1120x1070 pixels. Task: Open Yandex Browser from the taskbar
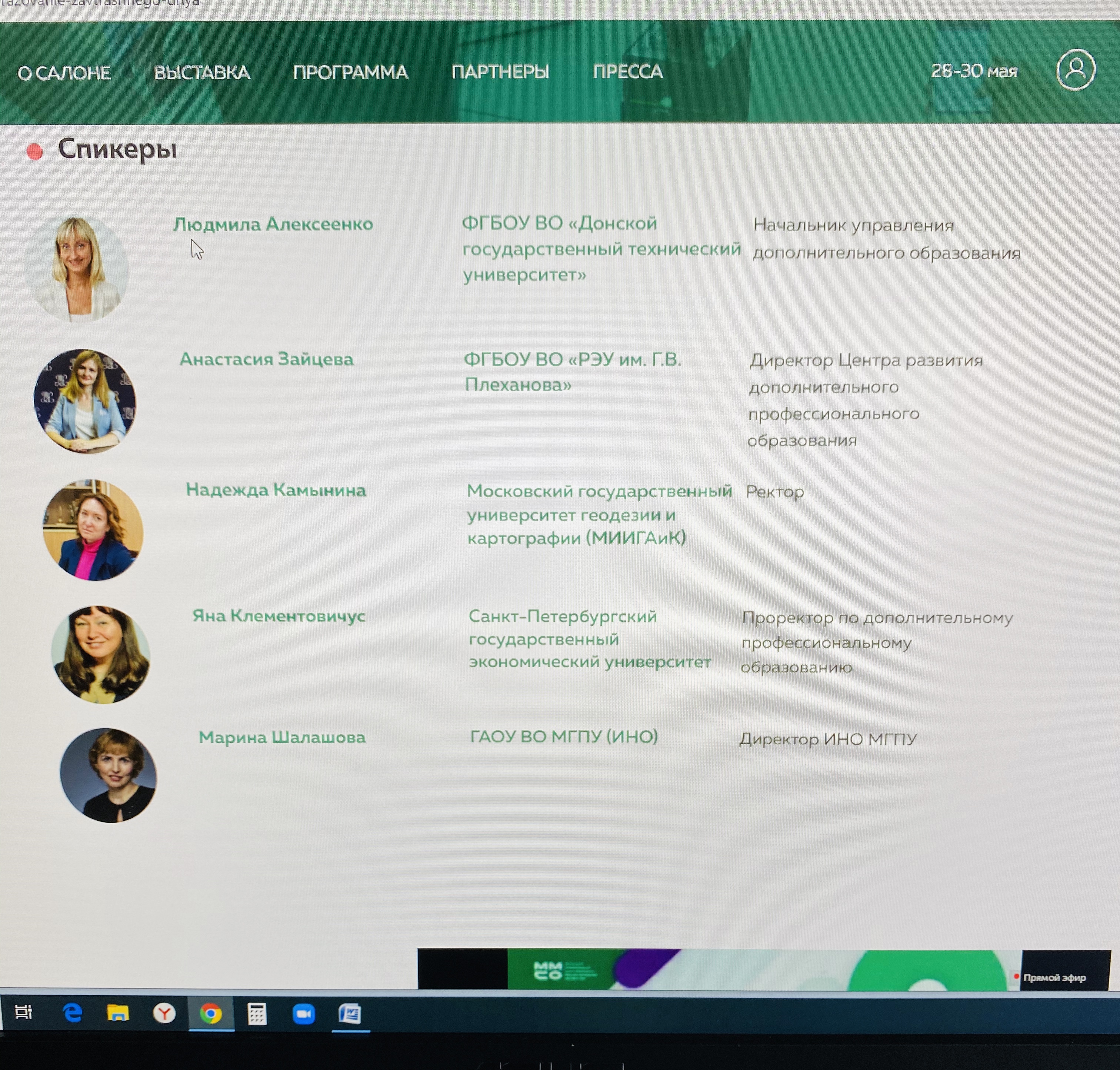tap(164, 1014)
